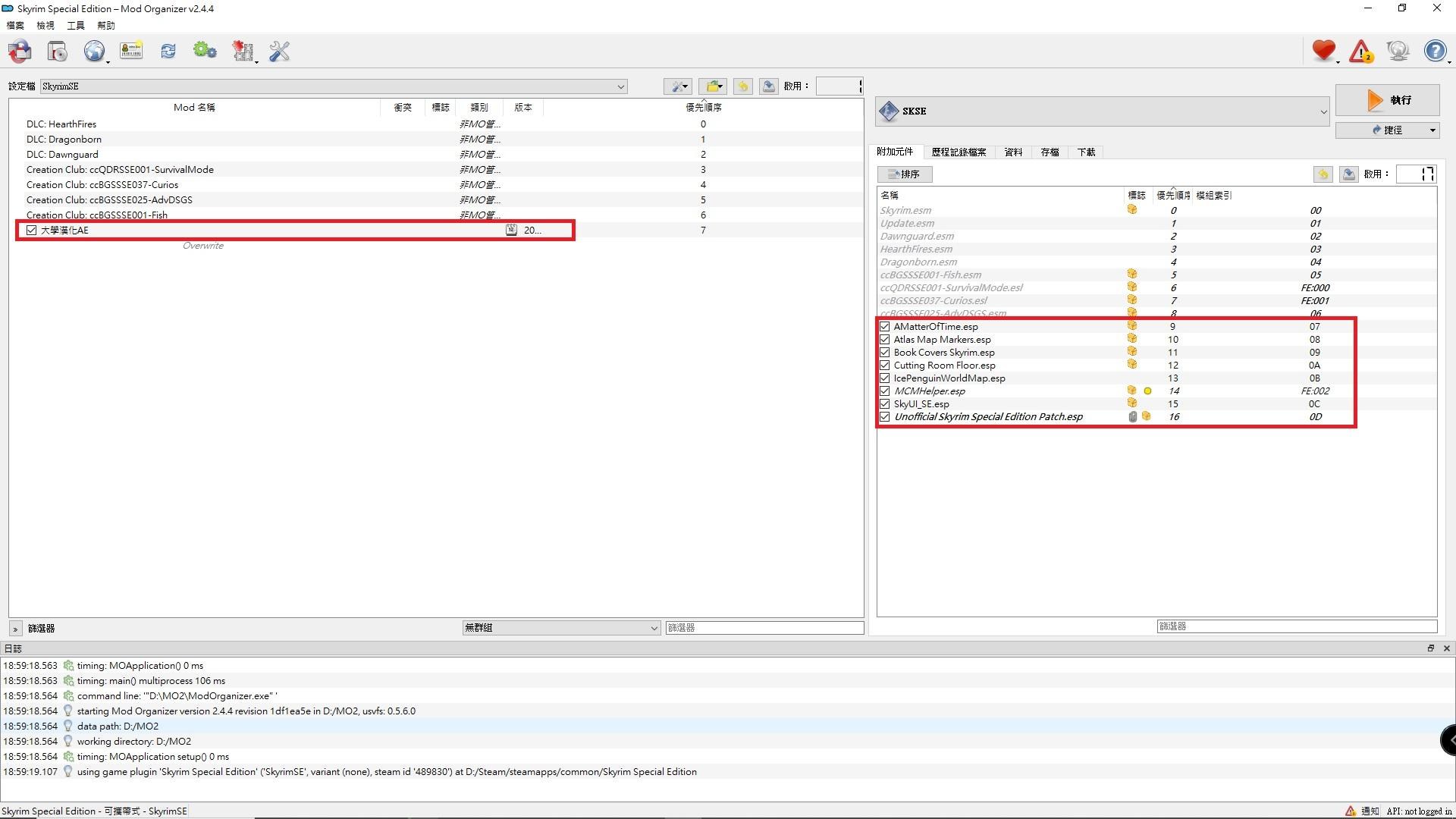Toggle the 大學漢化AE mod checkbox
This screenshot has width=1456, height=819.
click(x=31, y=230)
